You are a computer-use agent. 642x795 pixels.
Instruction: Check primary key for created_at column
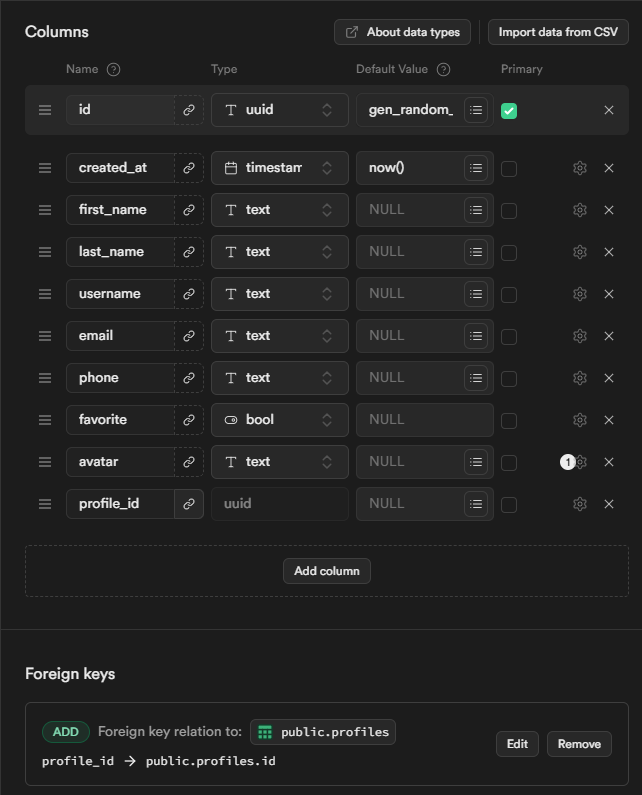coord(509,169)
